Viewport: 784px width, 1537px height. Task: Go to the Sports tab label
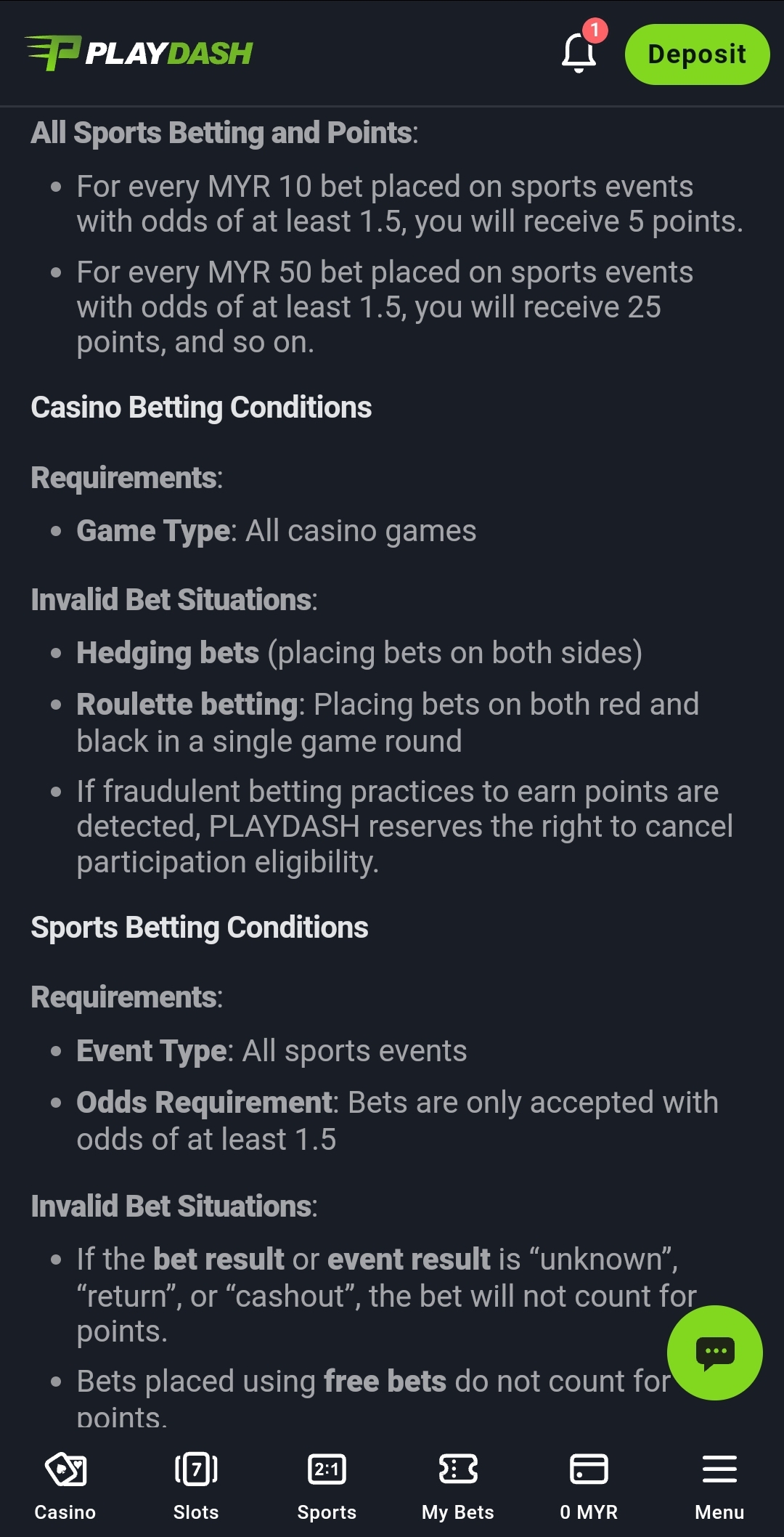coord(327,1512)
